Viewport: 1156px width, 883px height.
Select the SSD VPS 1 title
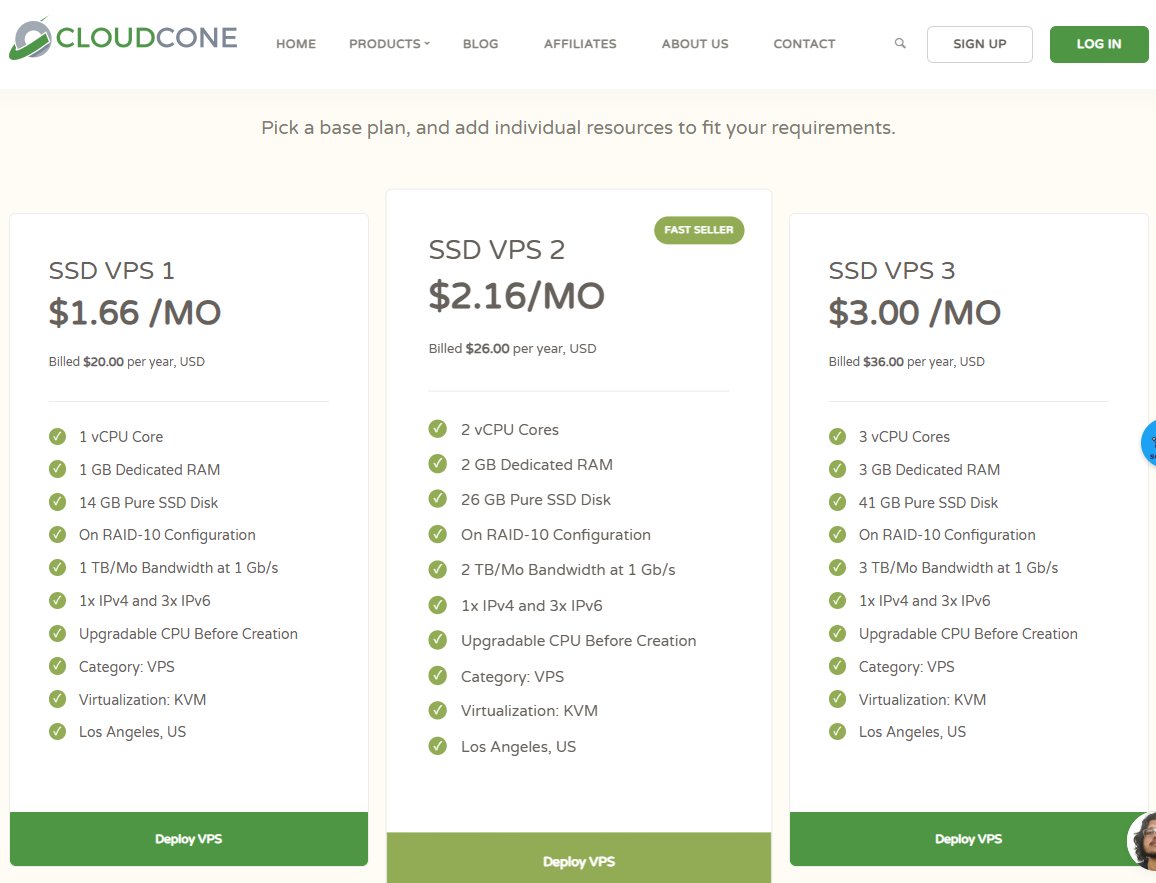pyautogui.click(x=111, y=271)
